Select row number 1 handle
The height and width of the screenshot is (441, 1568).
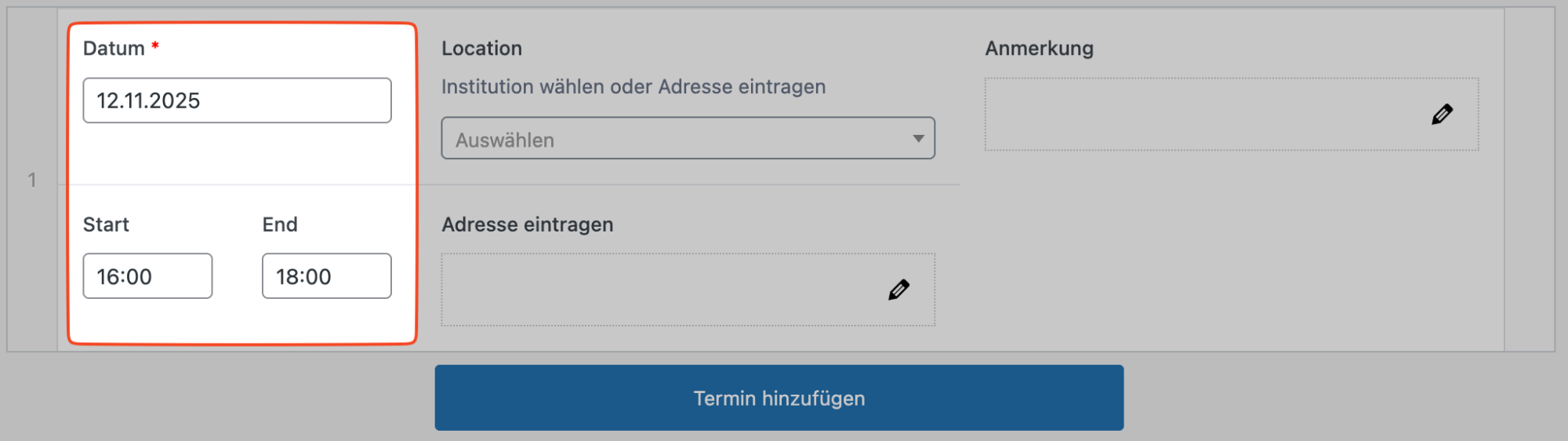pyautogui.click(x=32, y=180)
